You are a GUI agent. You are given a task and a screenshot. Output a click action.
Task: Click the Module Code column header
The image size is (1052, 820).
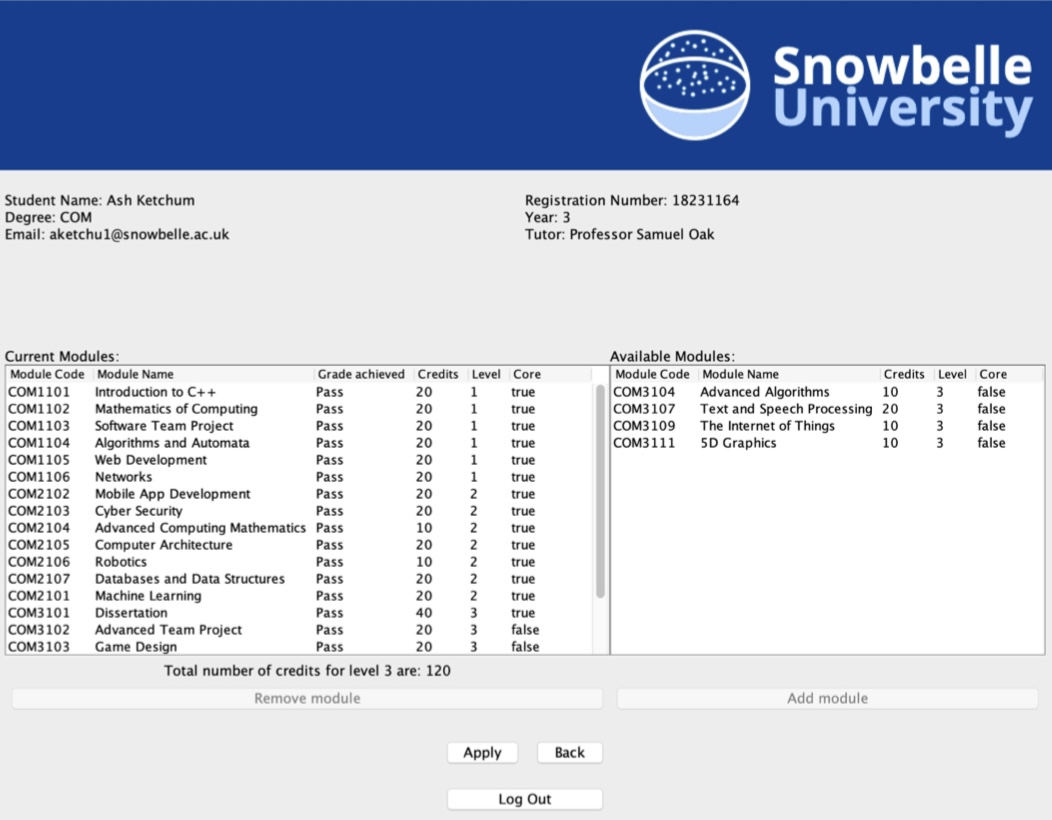[48, 374]
